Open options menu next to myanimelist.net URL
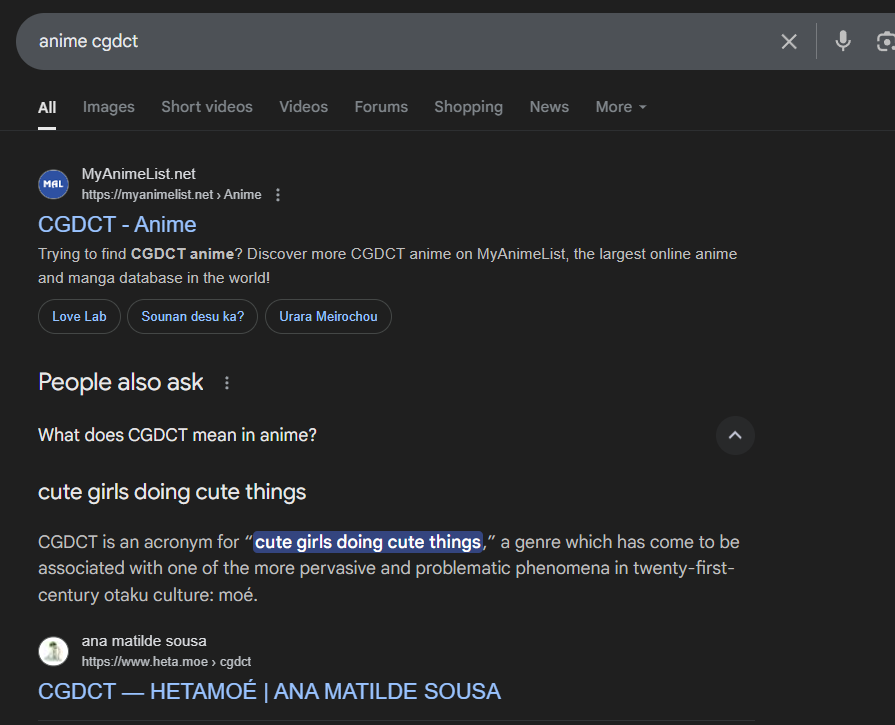 [x=278, y=195]
